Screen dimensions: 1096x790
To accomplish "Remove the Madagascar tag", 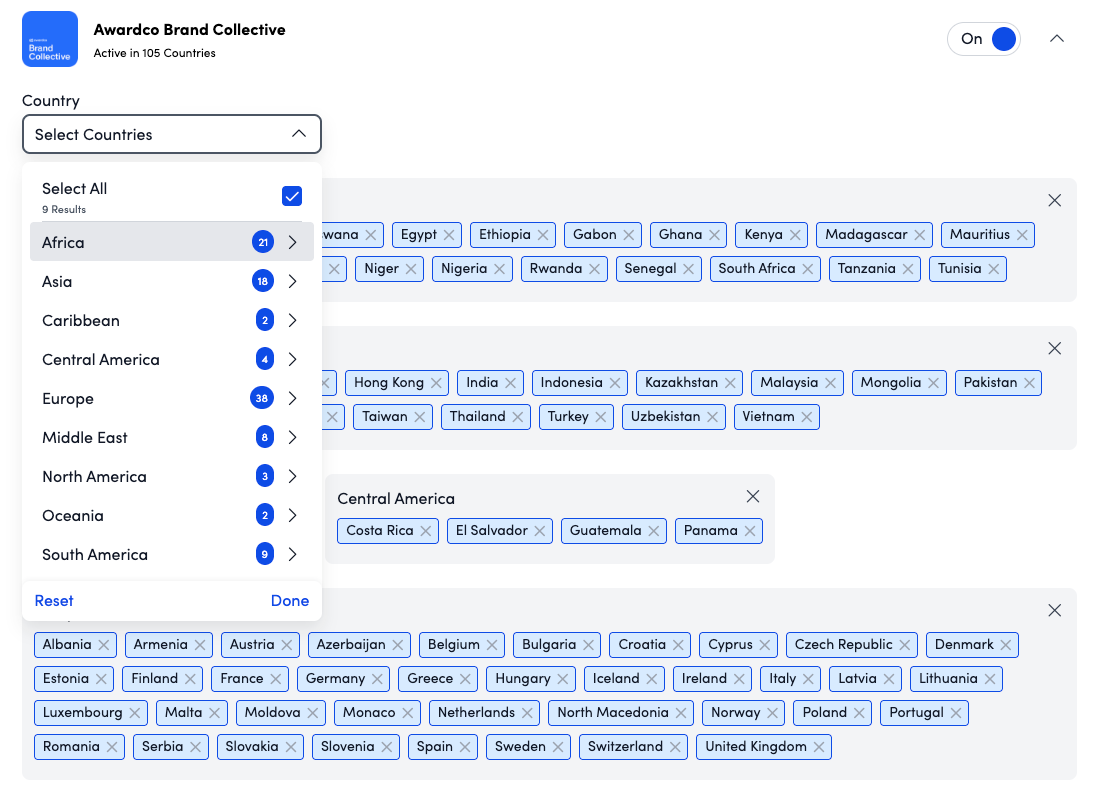I will pos(920,235).
